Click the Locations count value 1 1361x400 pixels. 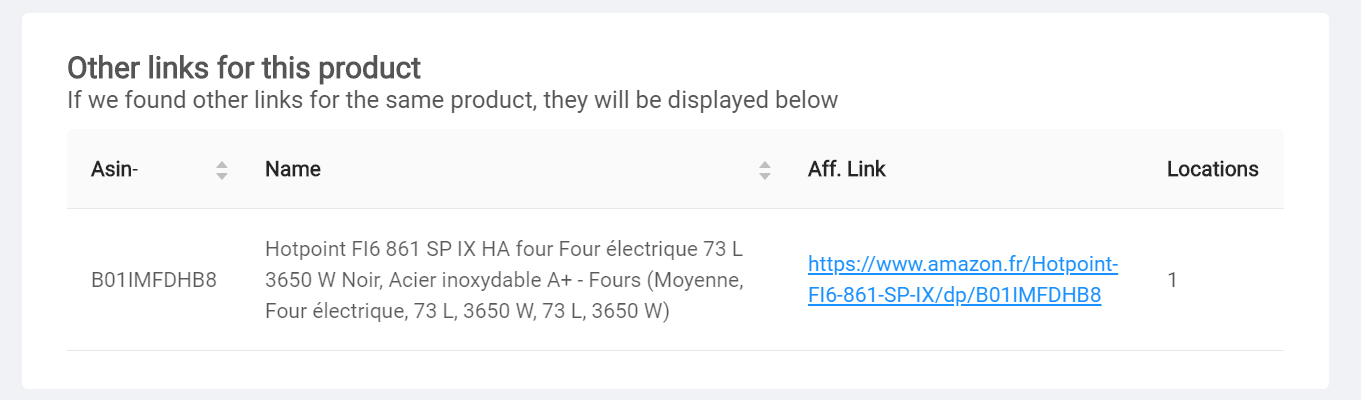coord(1172,280)
